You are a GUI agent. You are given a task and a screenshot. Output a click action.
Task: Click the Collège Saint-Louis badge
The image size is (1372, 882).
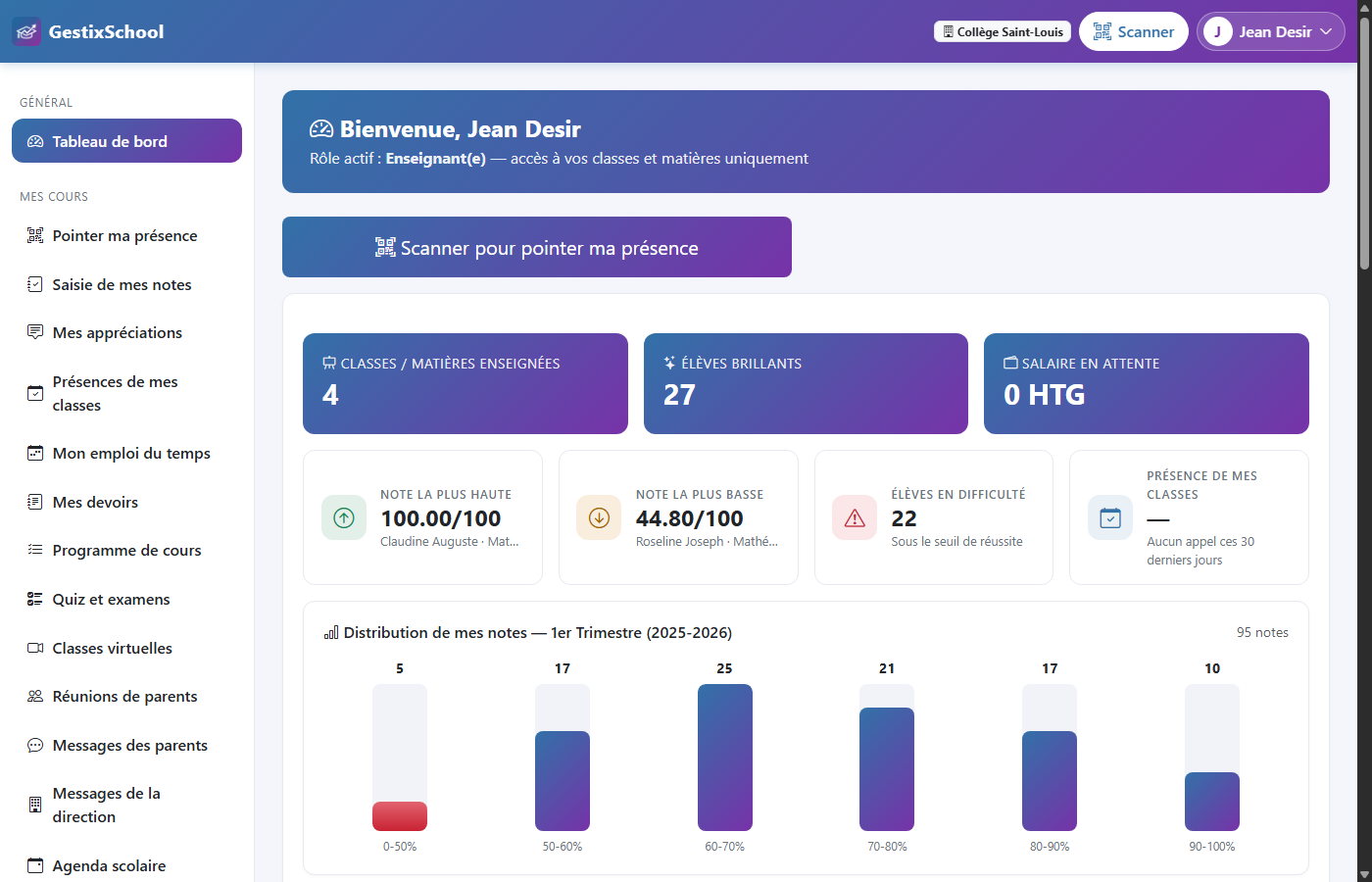tap(1003, 31)
